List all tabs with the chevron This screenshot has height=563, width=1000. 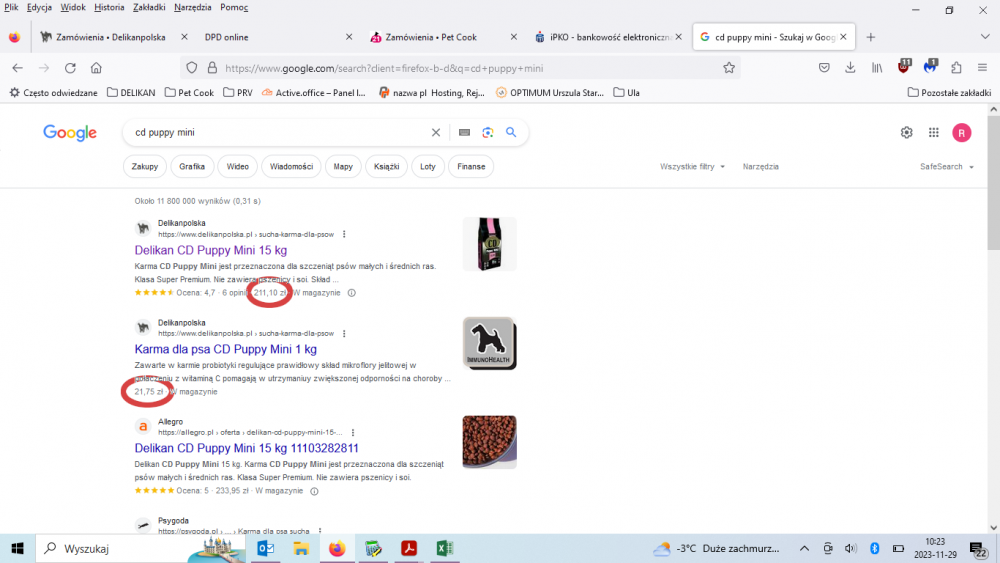(x=985, y=37)
